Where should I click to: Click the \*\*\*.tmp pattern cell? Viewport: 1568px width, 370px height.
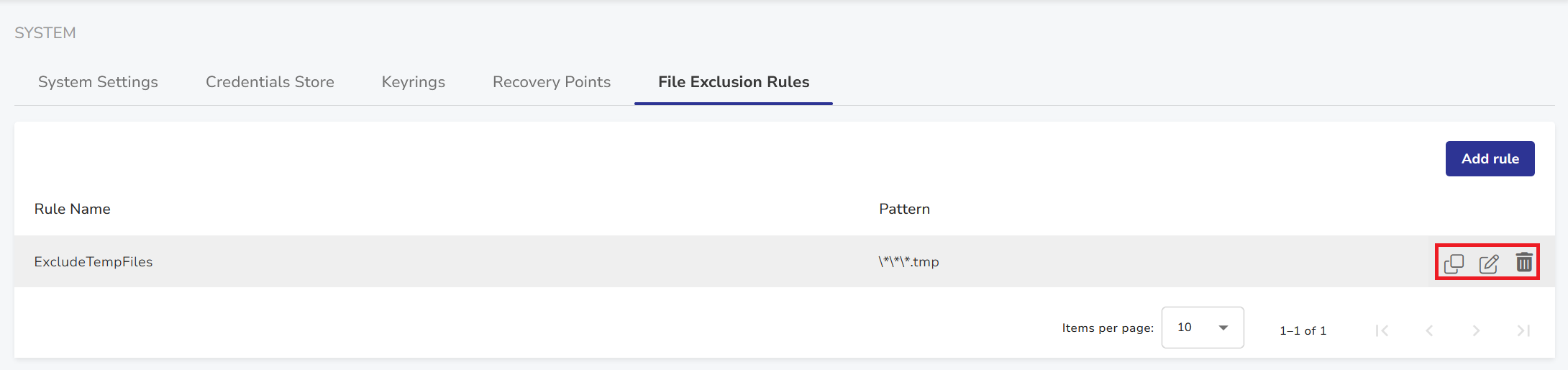click(908, 262)
